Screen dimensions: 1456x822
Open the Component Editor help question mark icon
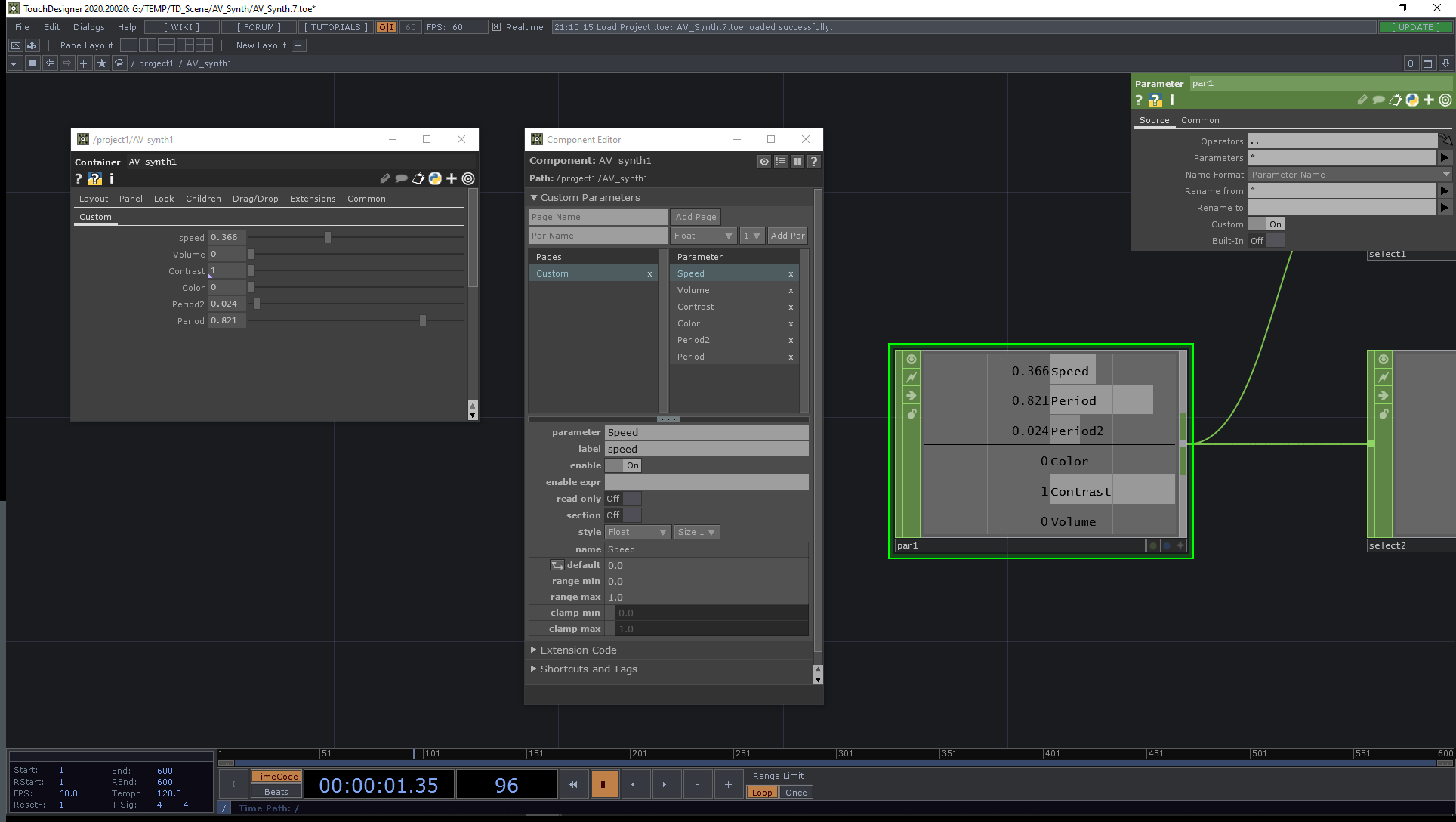point(813,161)
